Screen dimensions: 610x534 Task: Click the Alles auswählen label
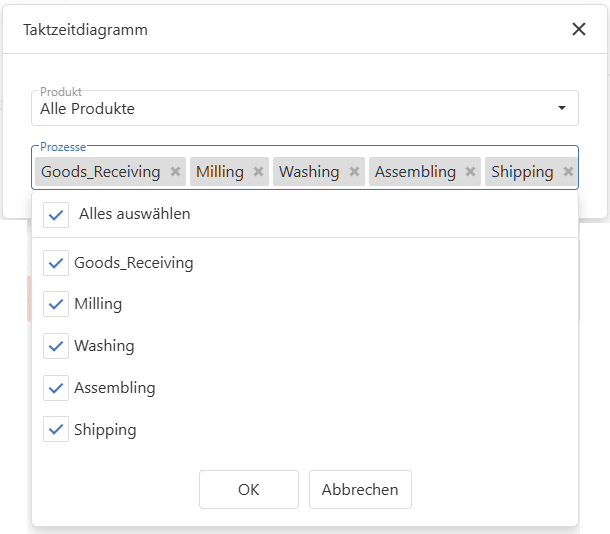pos(135,214)
